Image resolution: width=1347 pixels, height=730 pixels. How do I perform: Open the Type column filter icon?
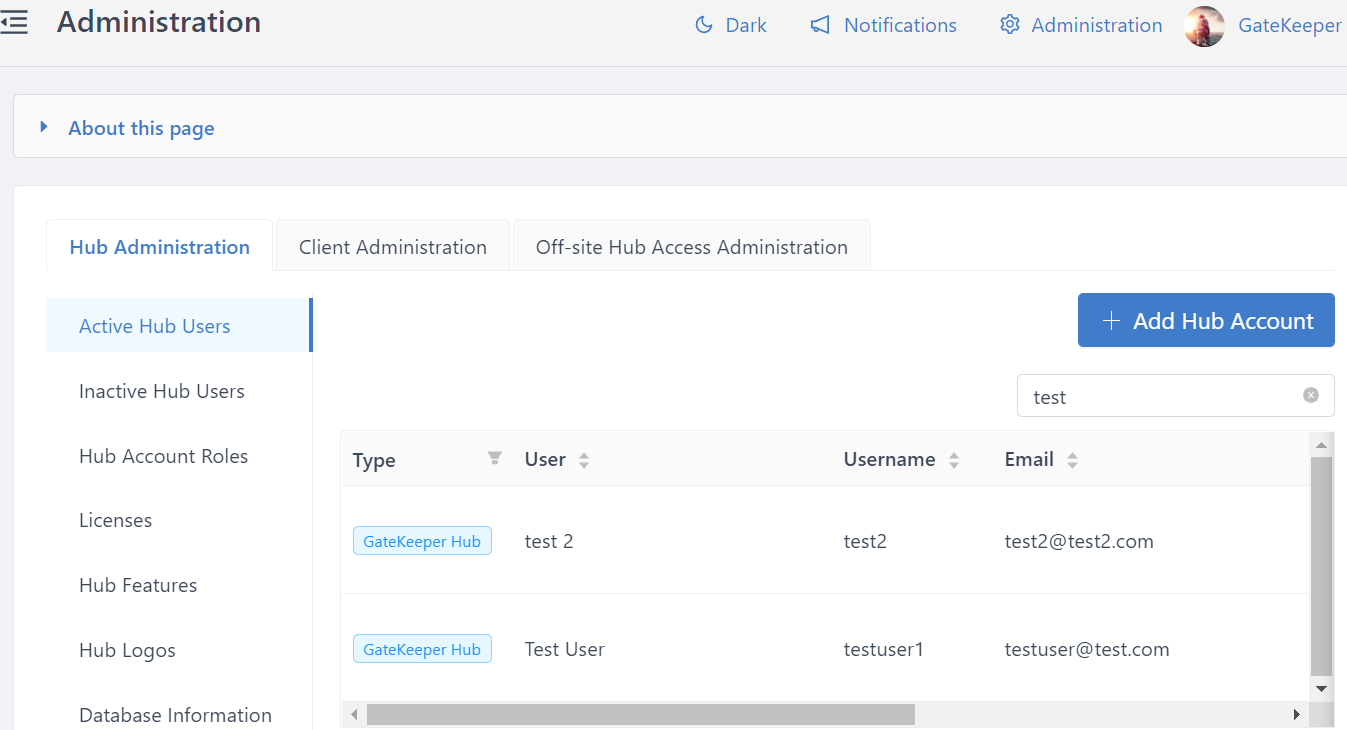coord(494,458)
